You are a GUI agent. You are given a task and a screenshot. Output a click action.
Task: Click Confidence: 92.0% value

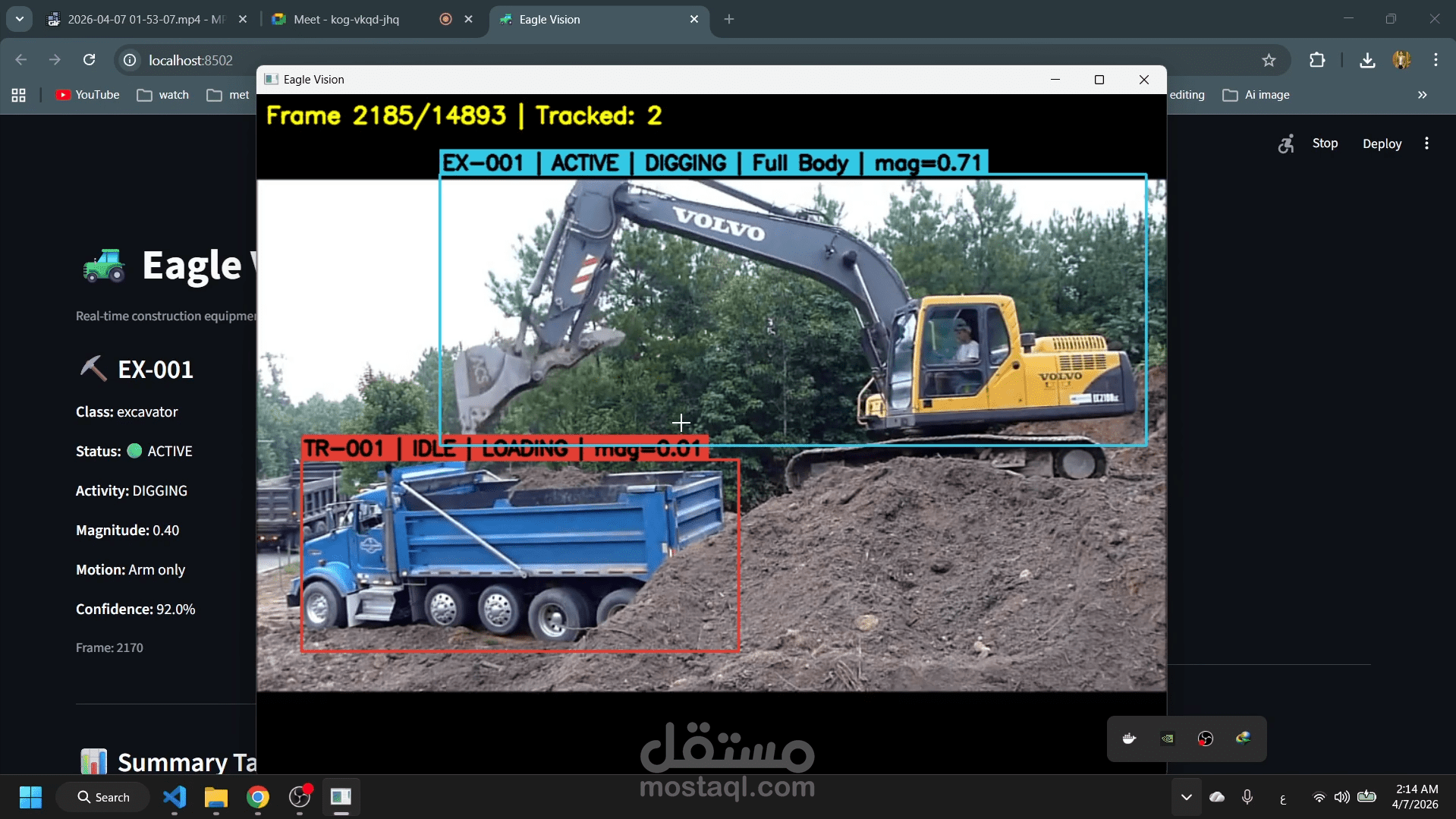(x=136, y=609)
